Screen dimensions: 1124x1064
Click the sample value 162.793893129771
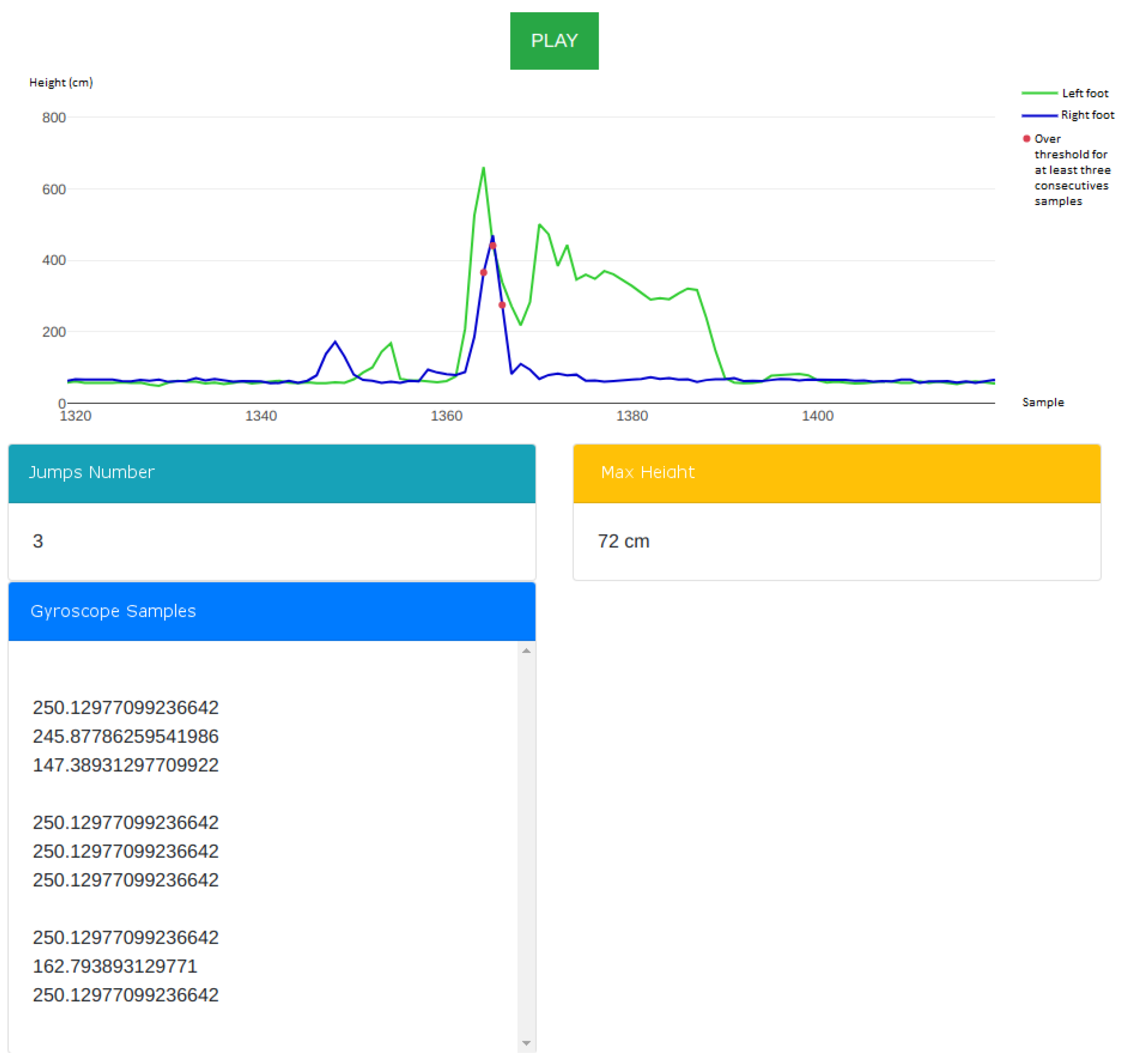click(x=114, y=966)
